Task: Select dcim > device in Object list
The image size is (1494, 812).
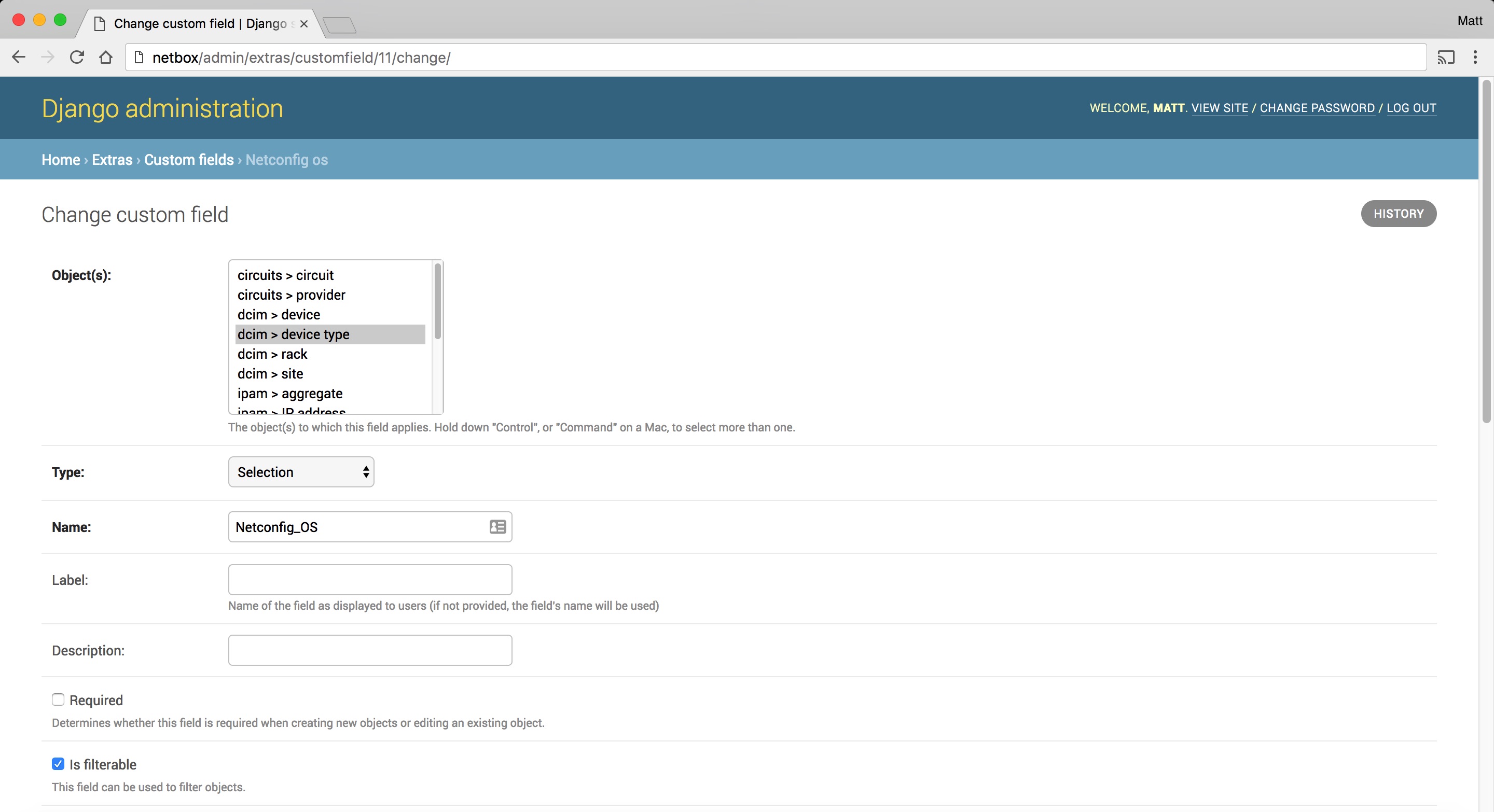Action: (330, 315)
